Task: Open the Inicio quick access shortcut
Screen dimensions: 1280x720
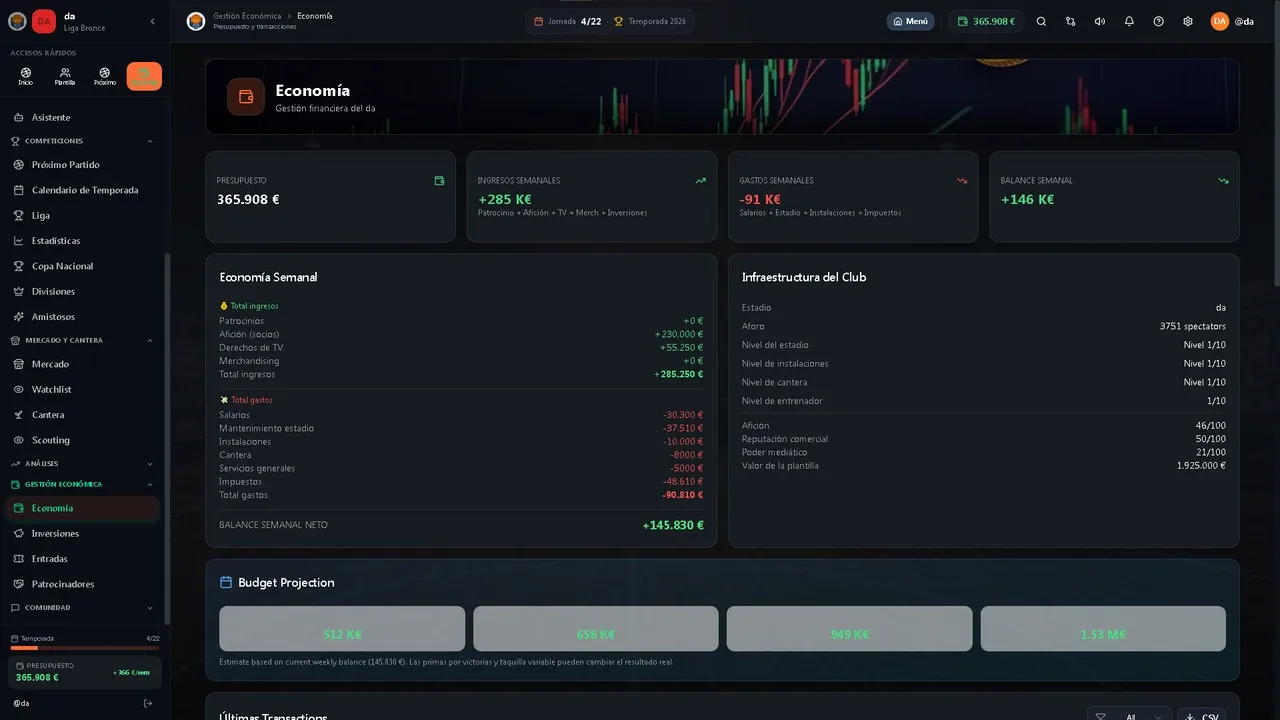Action: [x=25, y=76]
